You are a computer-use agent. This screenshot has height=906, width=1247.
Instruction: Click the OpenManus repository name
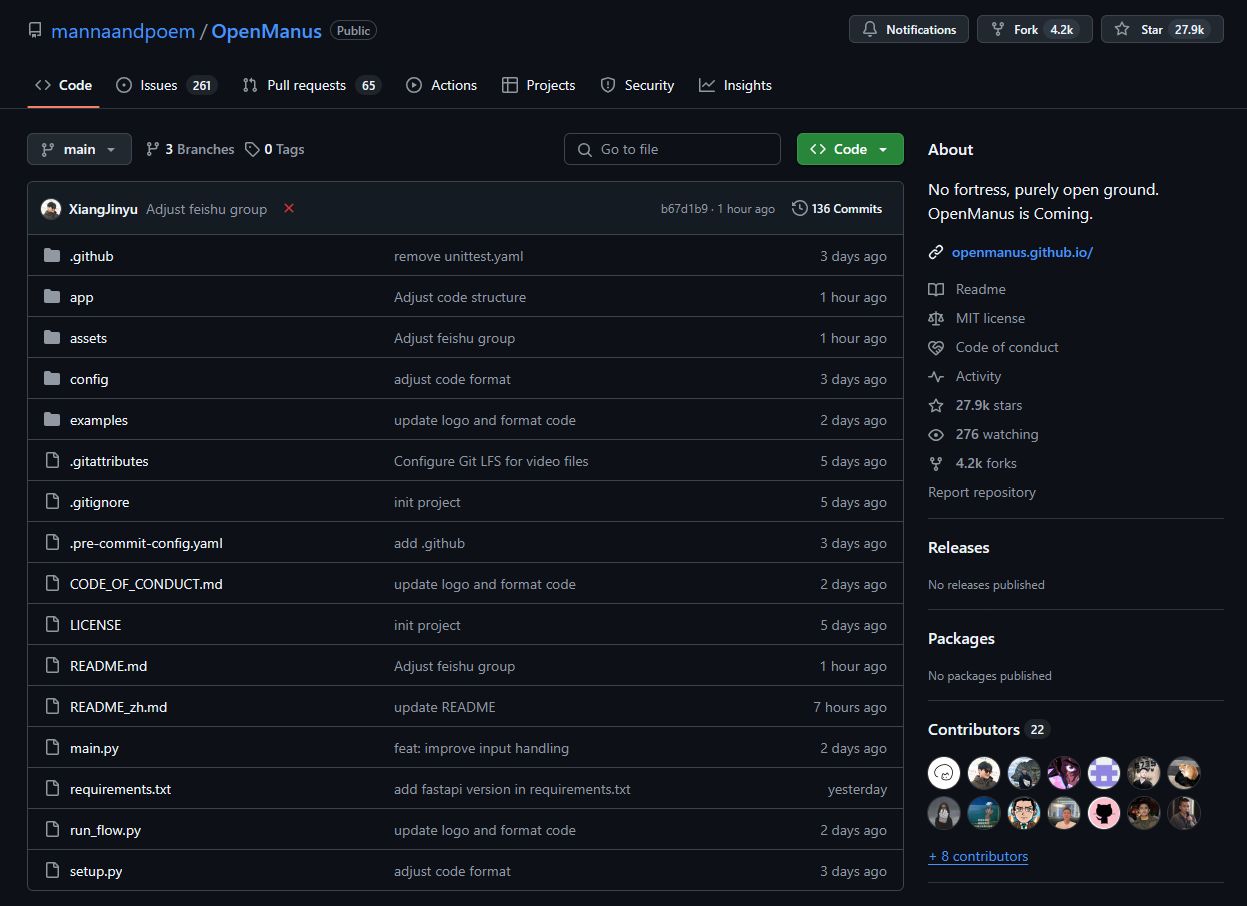267,30
